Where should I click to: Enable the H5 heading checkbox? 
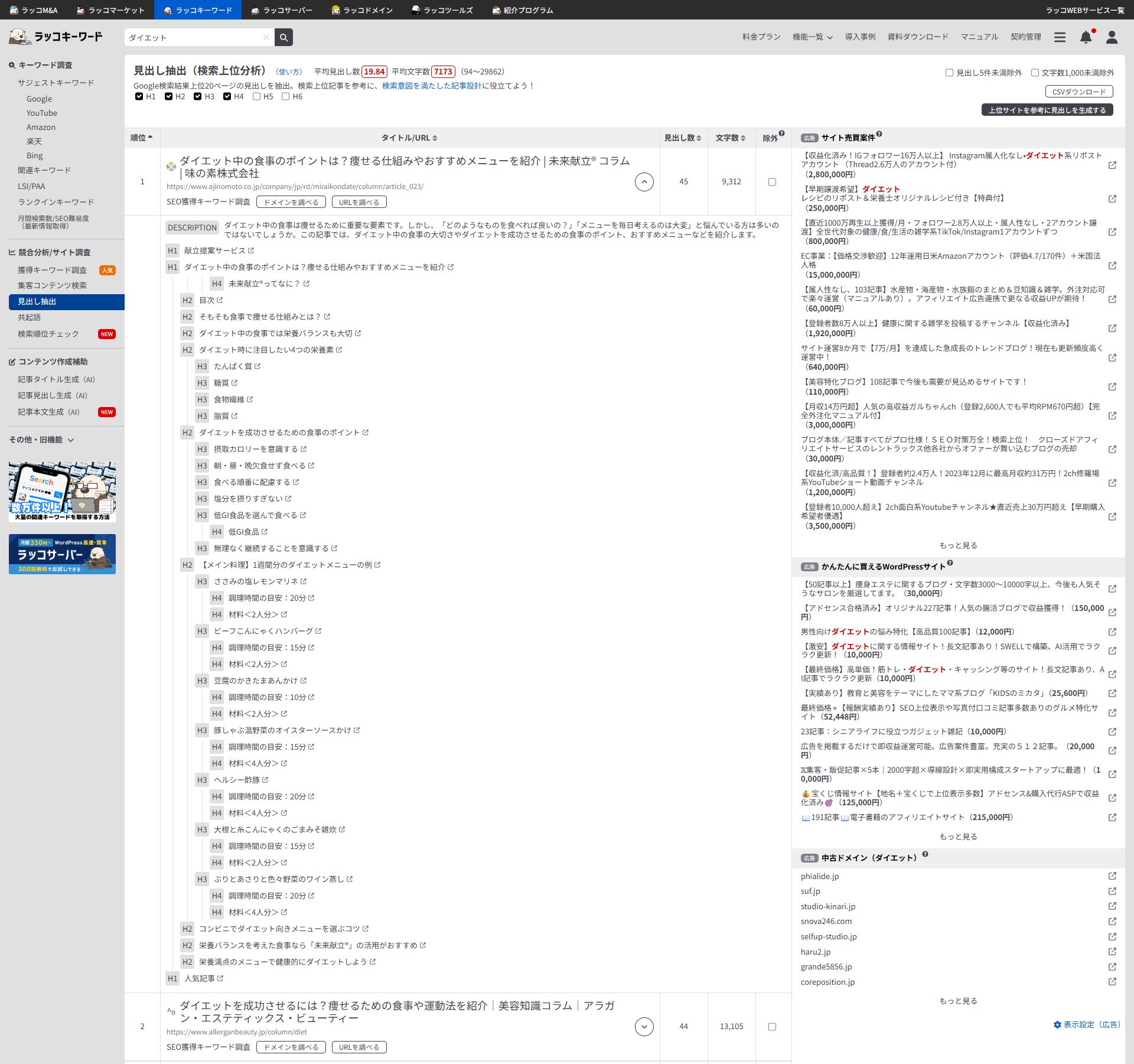click(257, 96)
